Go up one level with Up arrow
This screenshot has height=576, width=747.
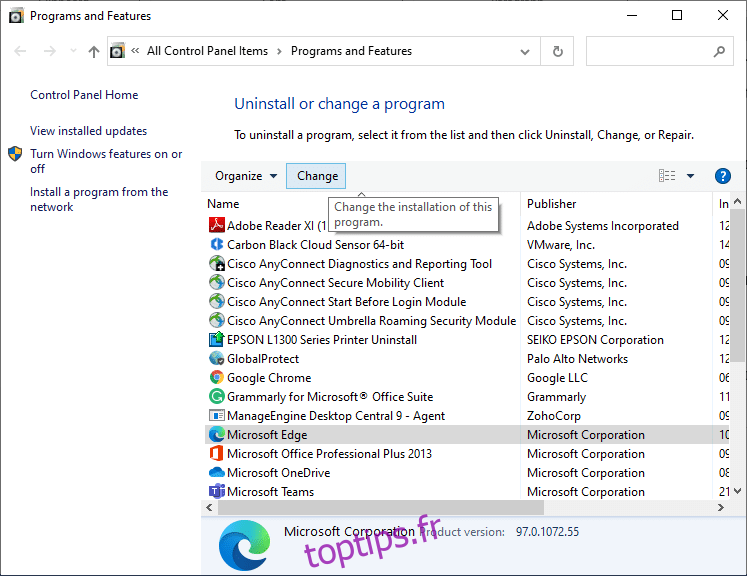coord(94,52)
